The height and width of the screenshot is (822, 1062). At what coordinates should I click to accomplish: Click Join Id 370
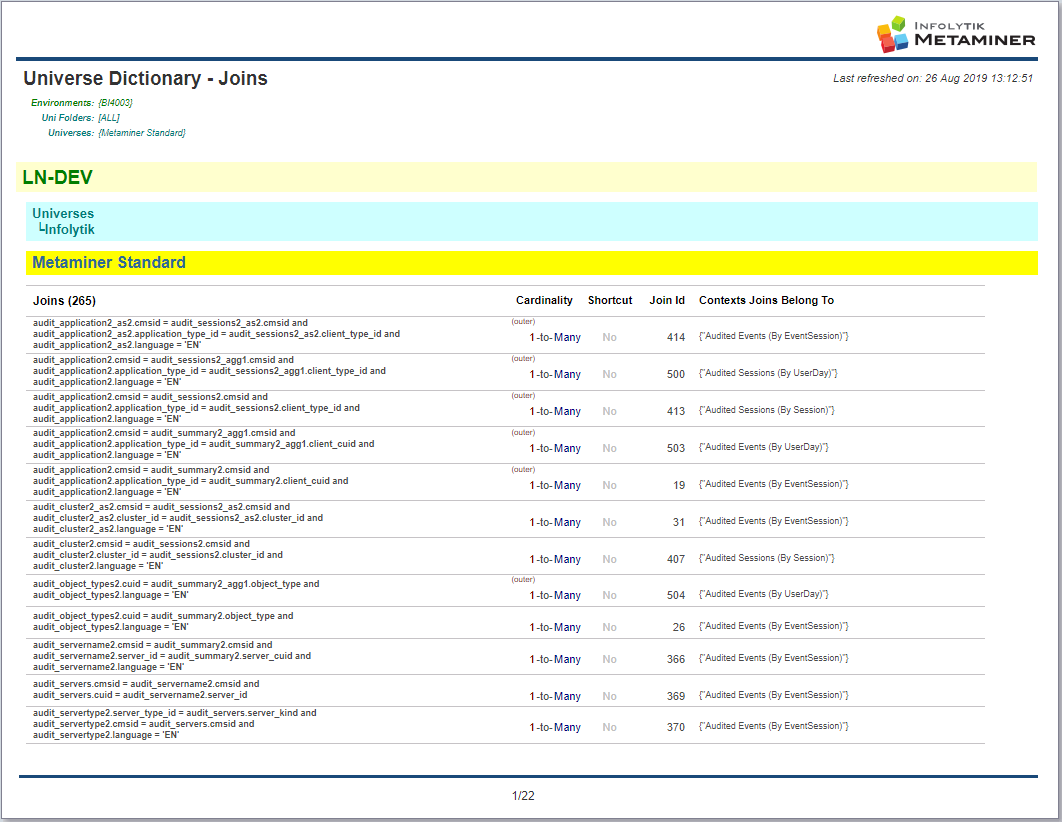point(676,727)
